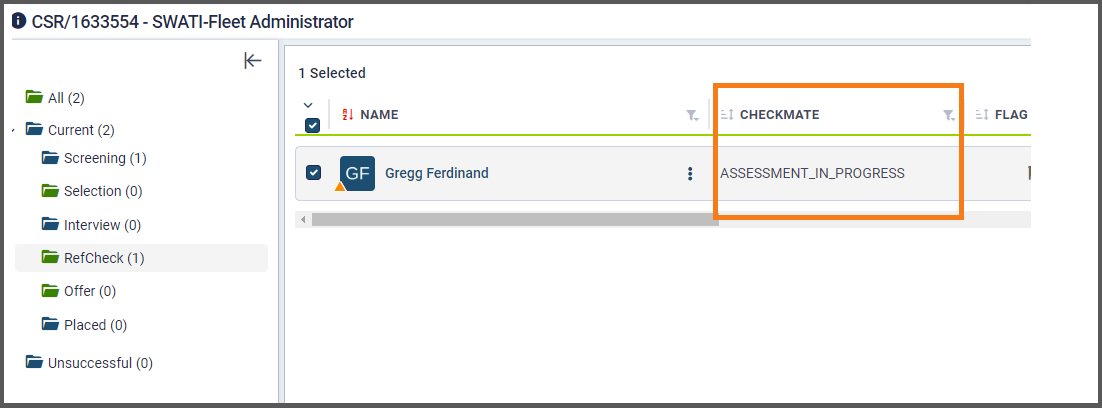The height and width of the screenshot is (408, 1102).
Task: Open the three-dot menu for Gregg Ferdinand
Action: point(690,173)
